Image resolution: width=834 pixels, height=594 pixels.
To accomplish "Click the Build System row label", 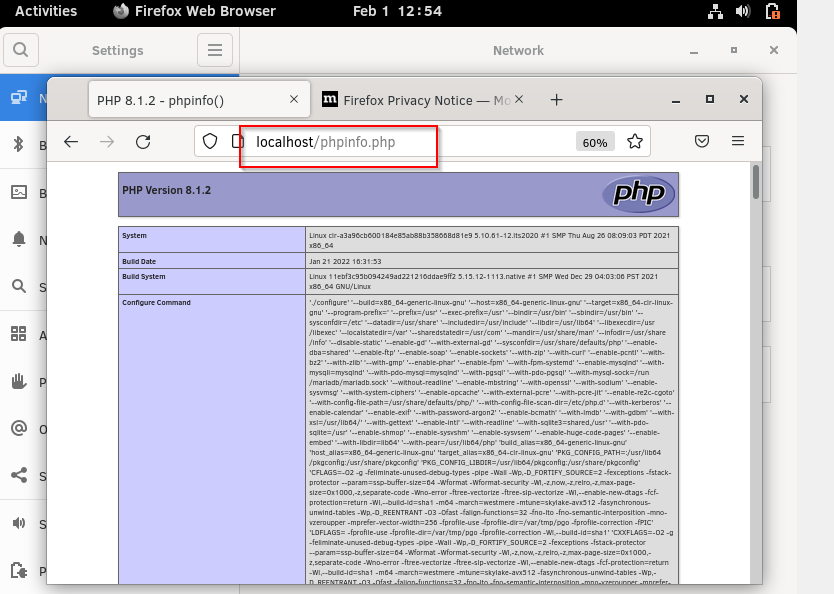I will tap(144, 277).
